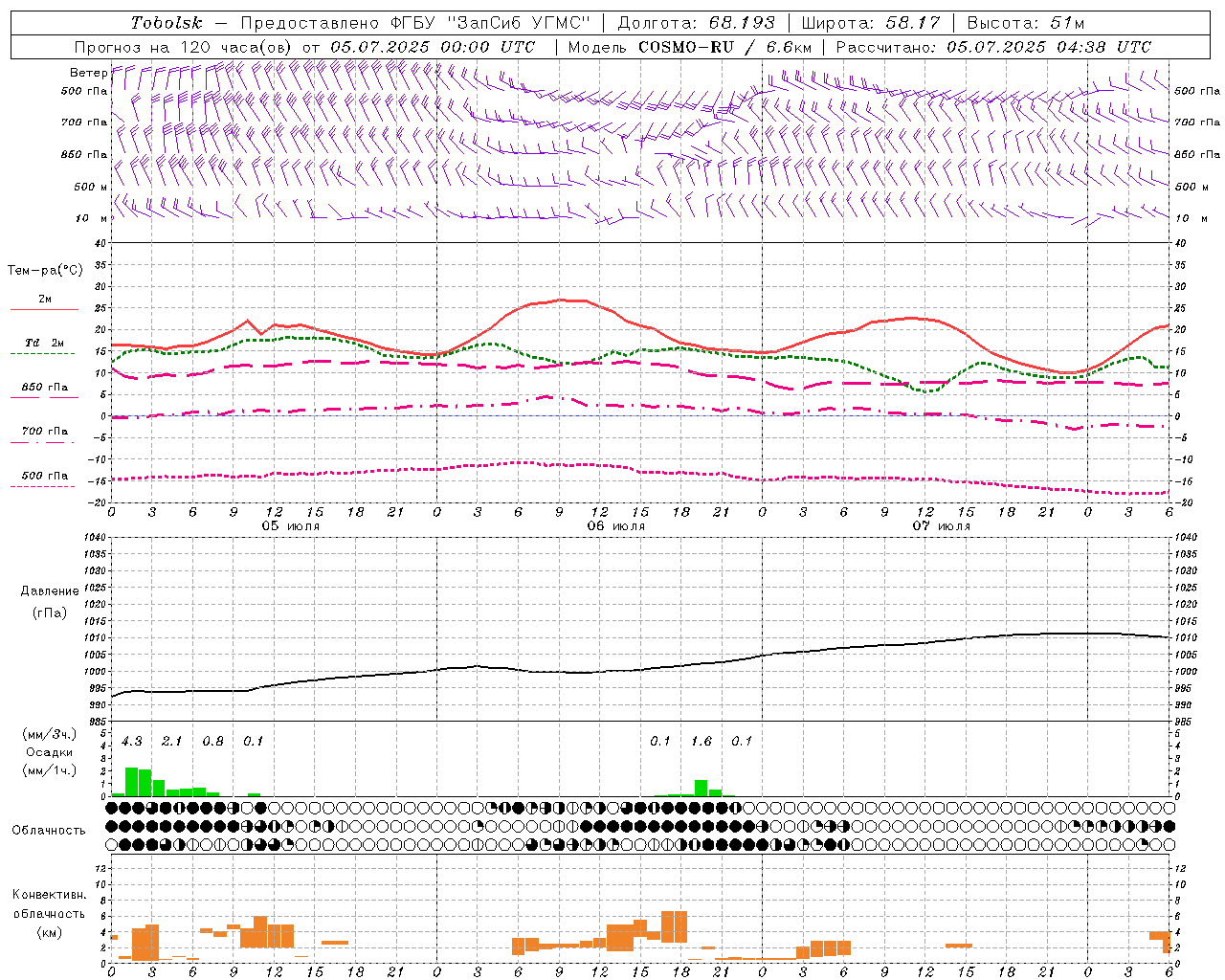Click the "1.6" three-hour precipitation value
Screen dimensions: 1225x980
(x=702, y=742)
